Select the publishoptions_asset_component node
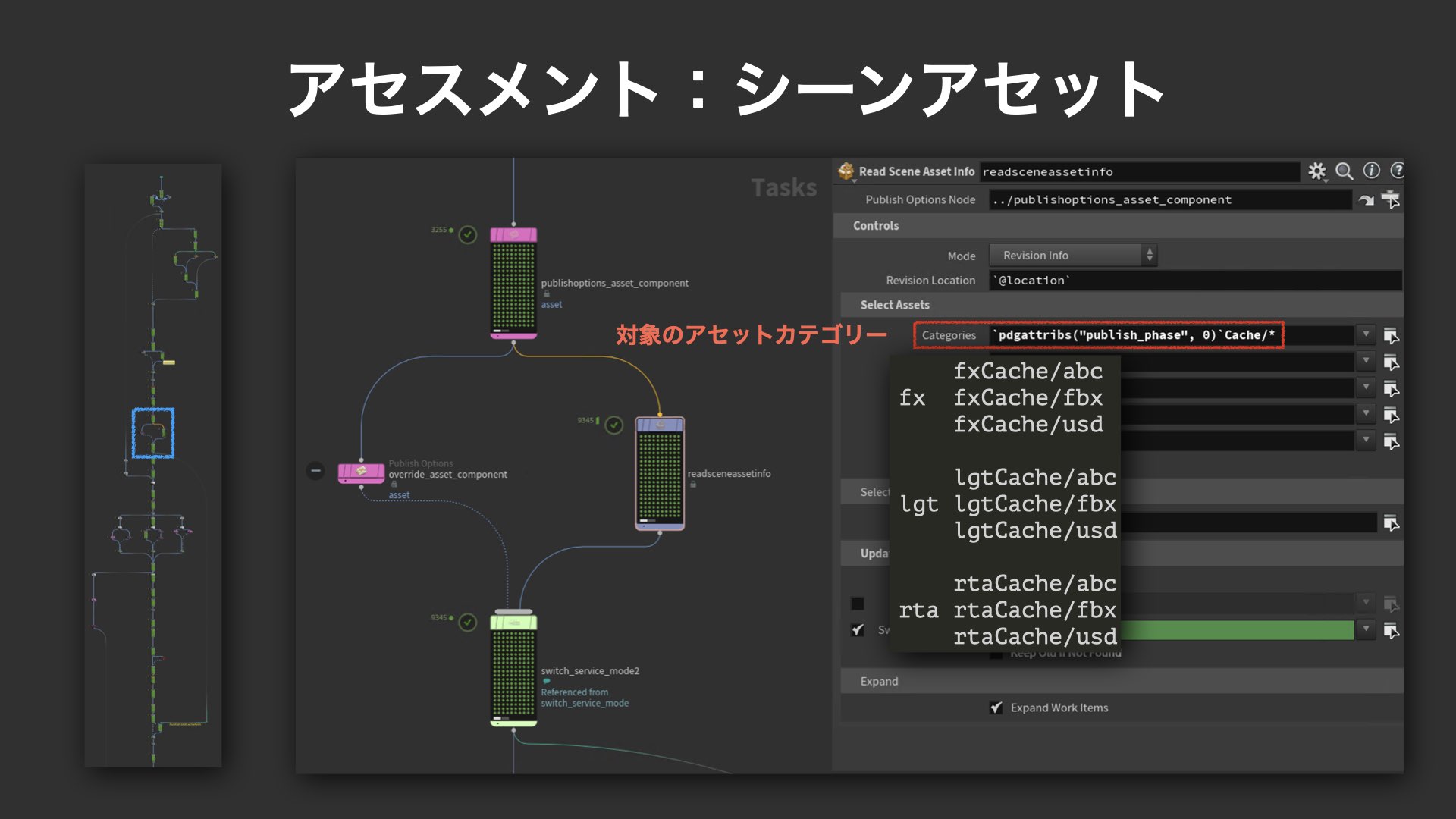The height and width of the screenshot is (819, 1456). point(513,283)
